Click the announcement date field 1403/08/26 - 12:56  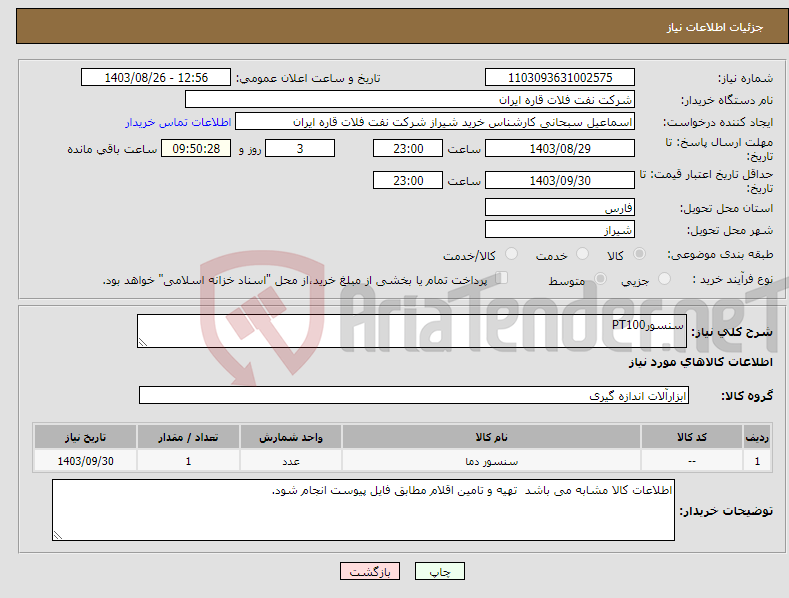pyautogui.click(x=156, y=78)
